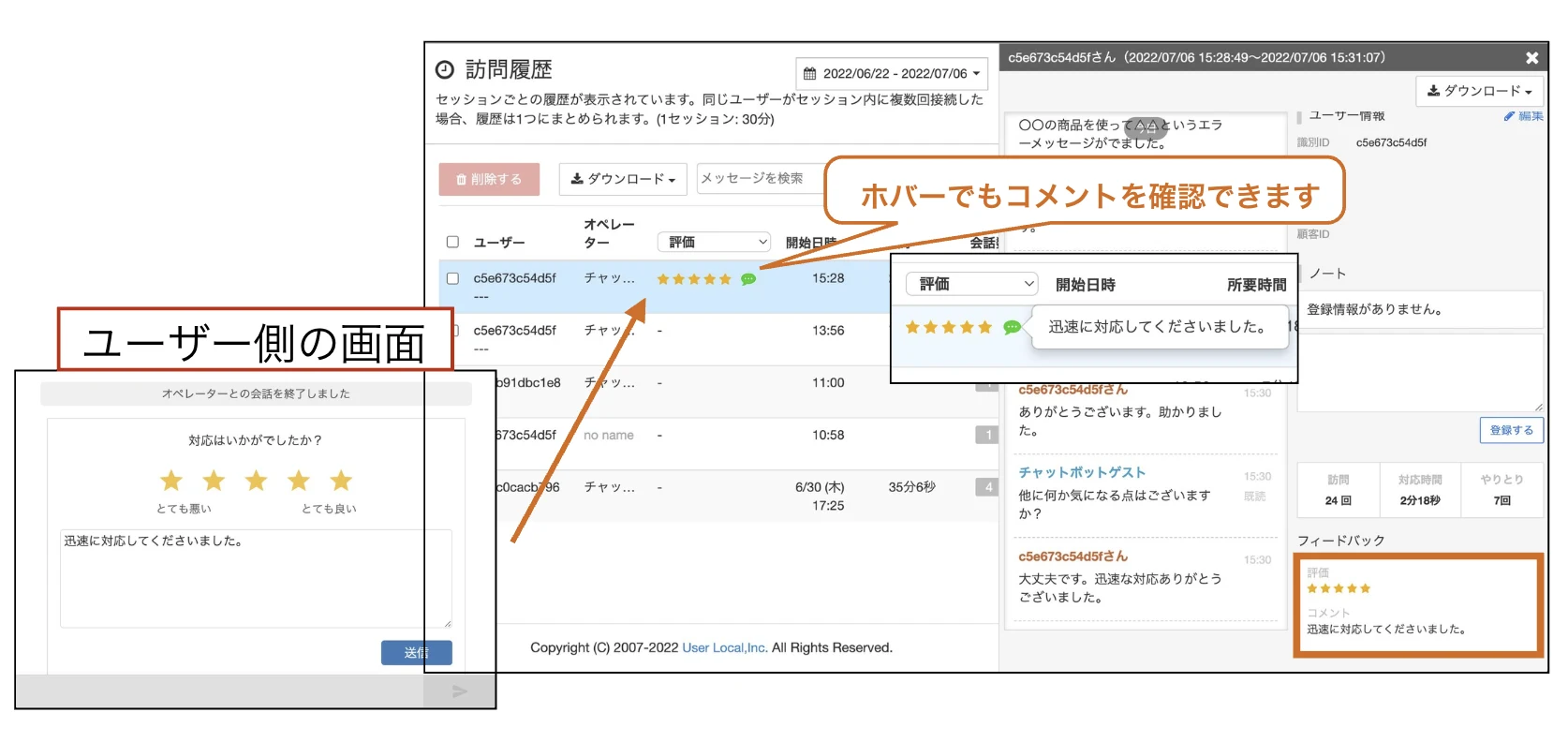Open the User Local,Inc. footer link

[x=725, y=647]
